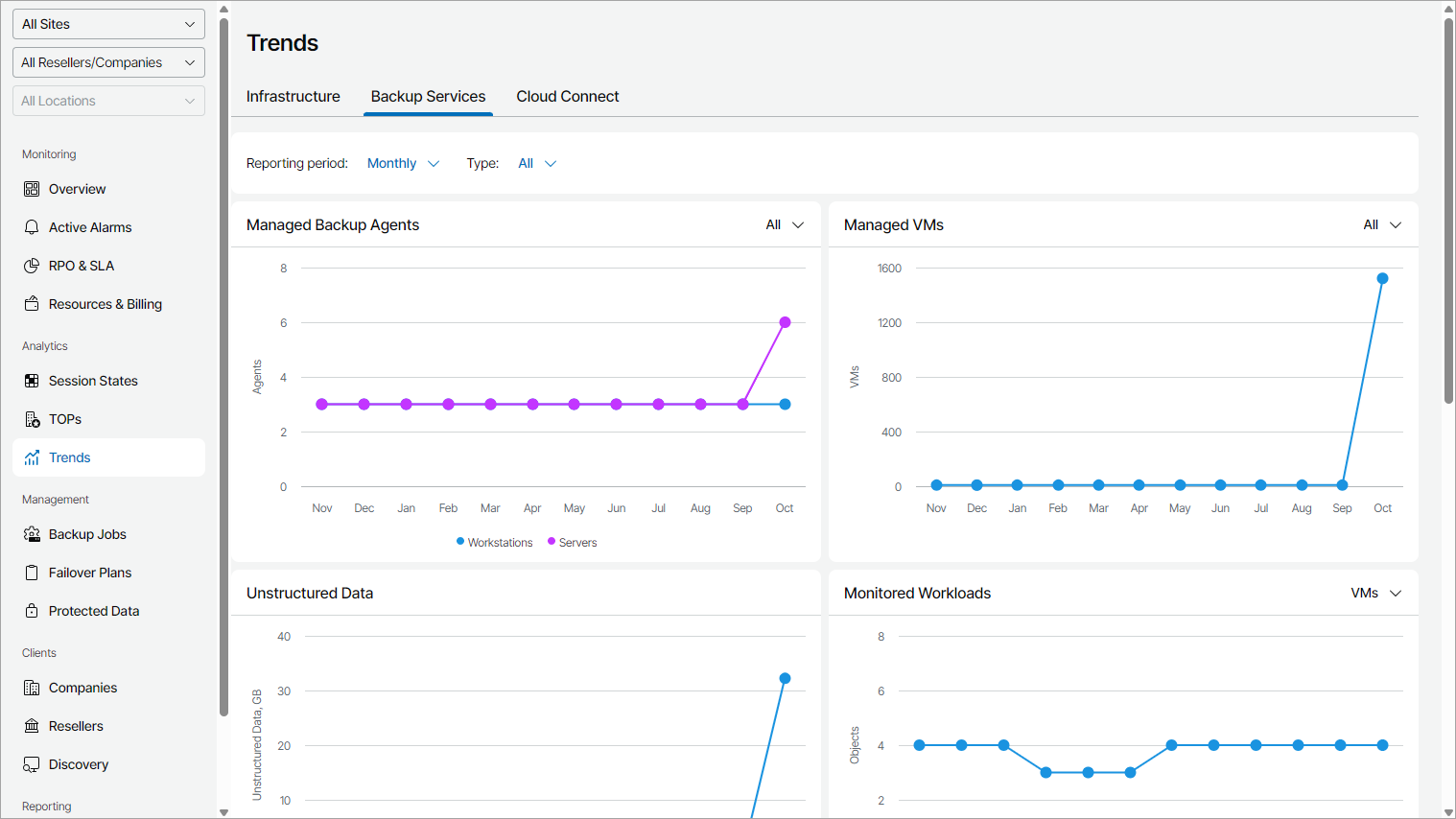Click the Resources & Billing icon
Image resolution: width=1456 pixels, height=819 pixels.
32,304
